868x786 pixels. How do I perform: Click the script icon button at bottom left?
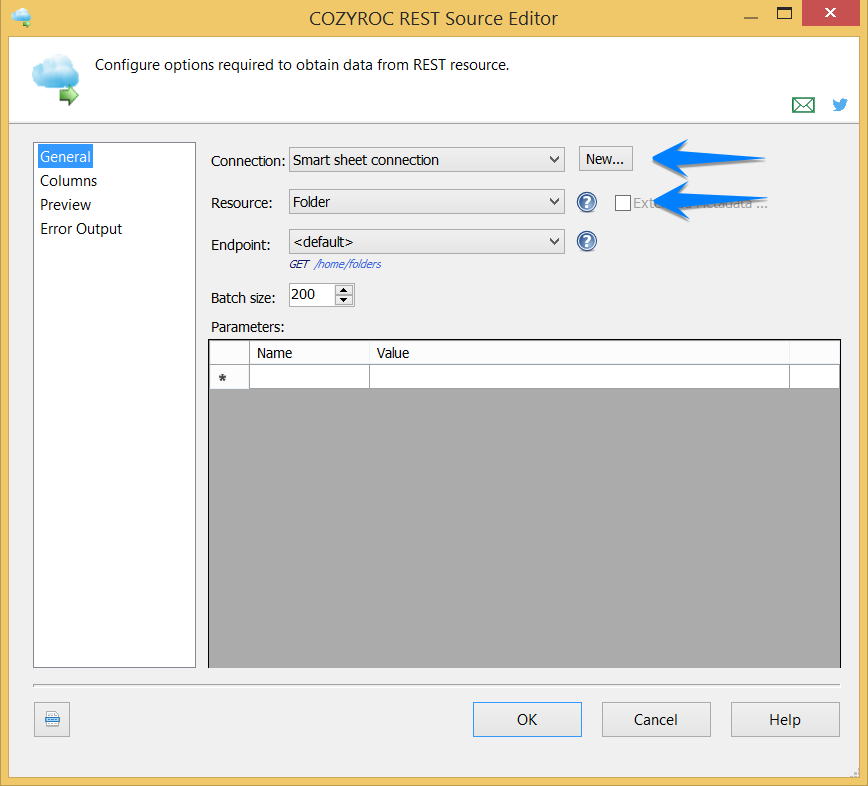pyautogui.click(x=52, y=719)
